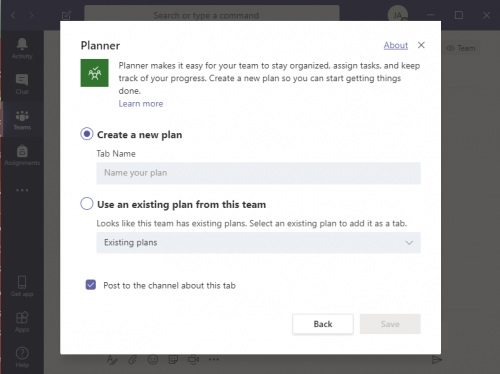This screenshot has height=374, width=500.
Task: Click the new chat compose icon
Action: [66, 15]
